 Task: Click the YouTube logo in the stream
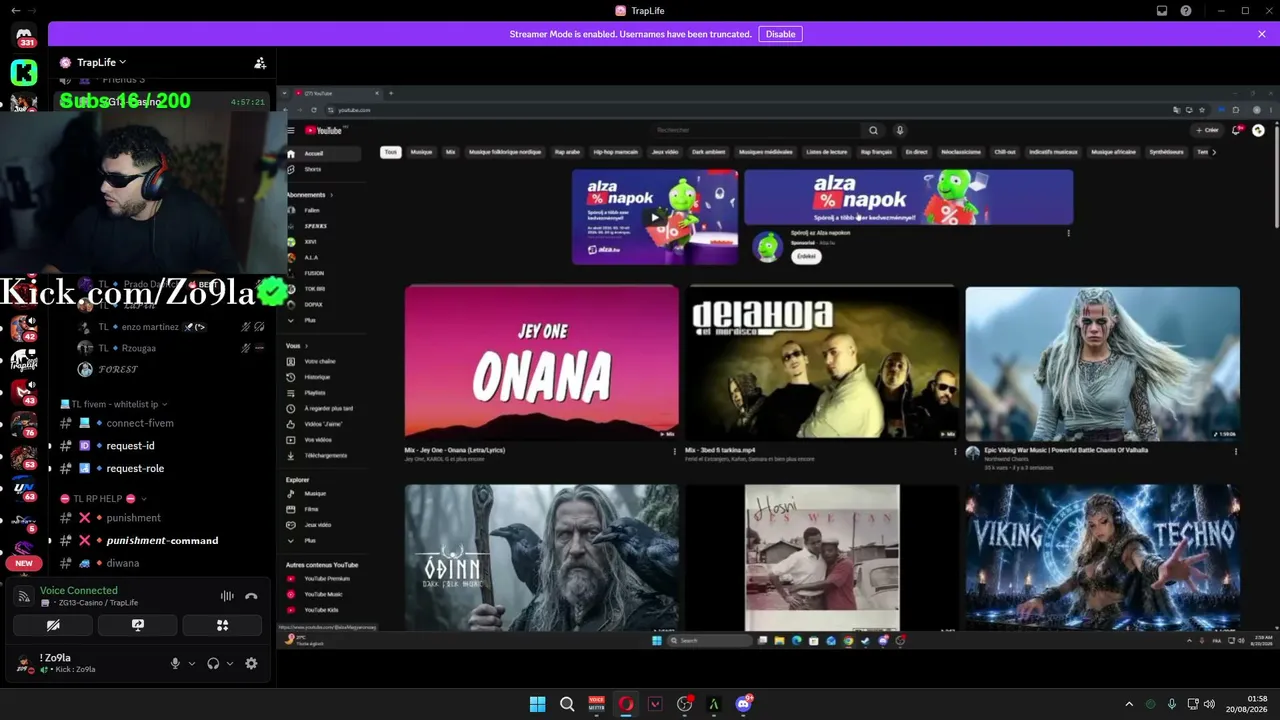coord(324,130)
